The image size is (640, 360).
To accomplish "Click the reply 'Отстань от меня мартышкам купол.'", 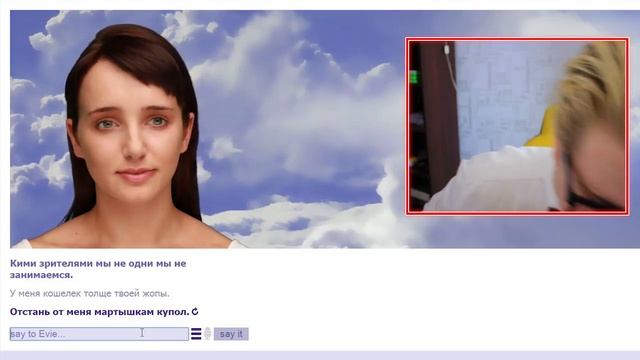I will (100, 312).
